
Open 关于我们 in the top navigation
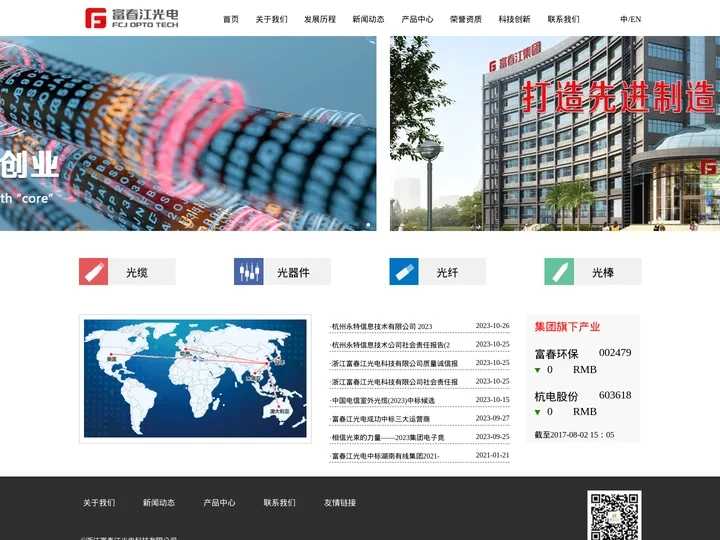click(271, 19)
